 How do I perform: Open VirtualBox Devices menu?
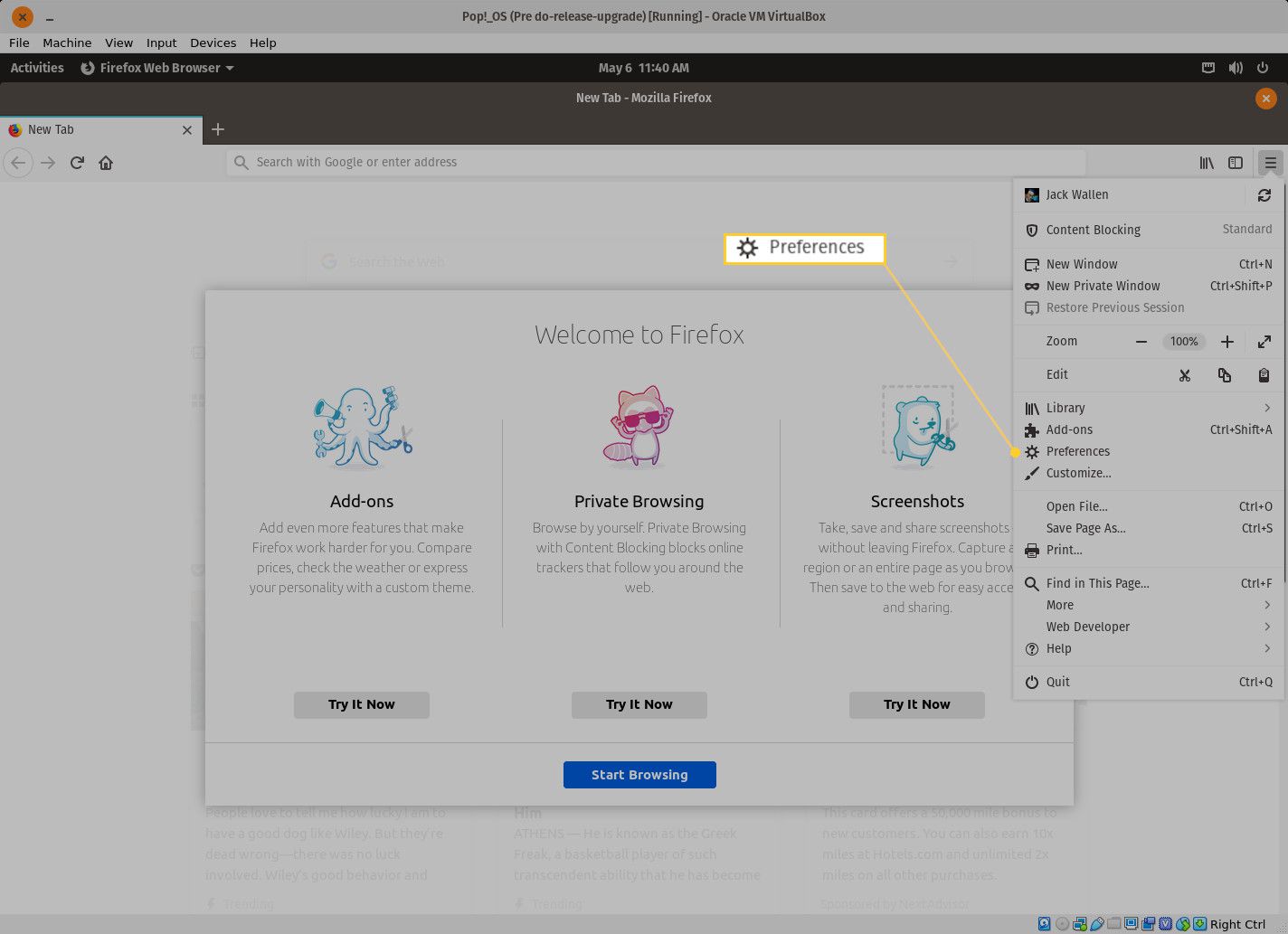tap(213, 42)
